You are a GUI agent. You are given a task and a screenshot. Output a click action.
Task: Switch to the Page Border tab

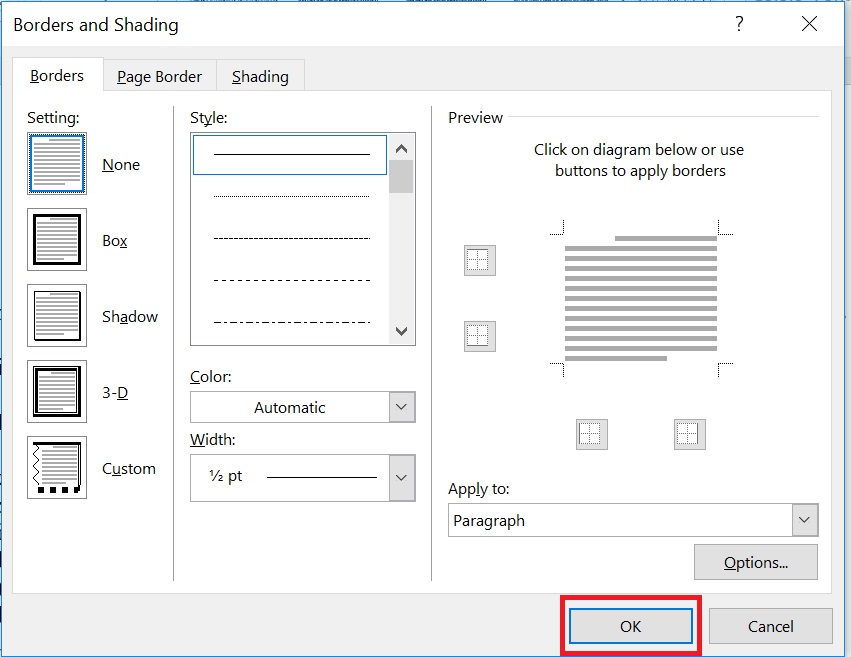coord(160,76)
